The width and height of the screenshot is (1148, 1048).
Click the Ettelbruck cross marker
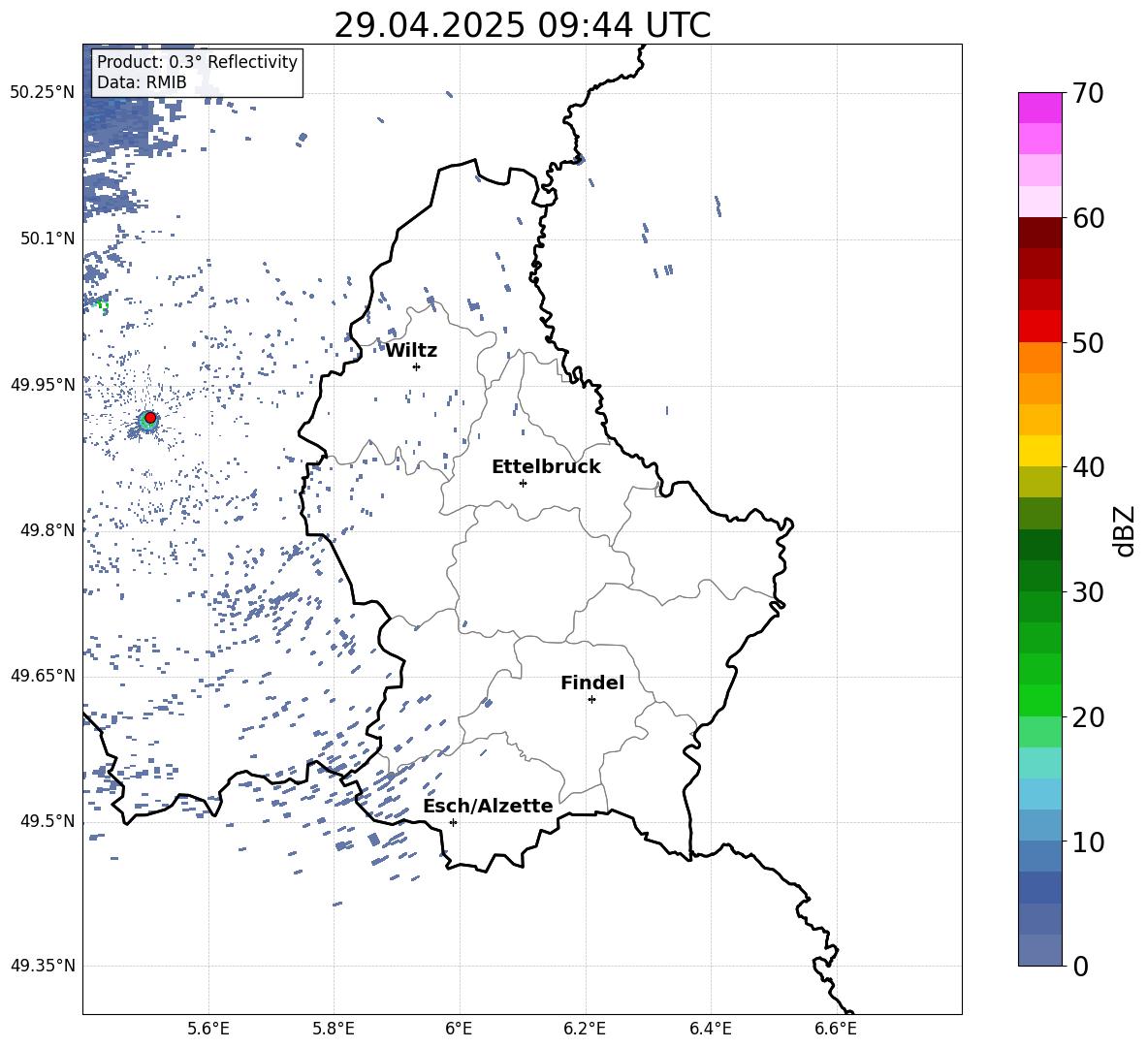[x=523, y=483]
